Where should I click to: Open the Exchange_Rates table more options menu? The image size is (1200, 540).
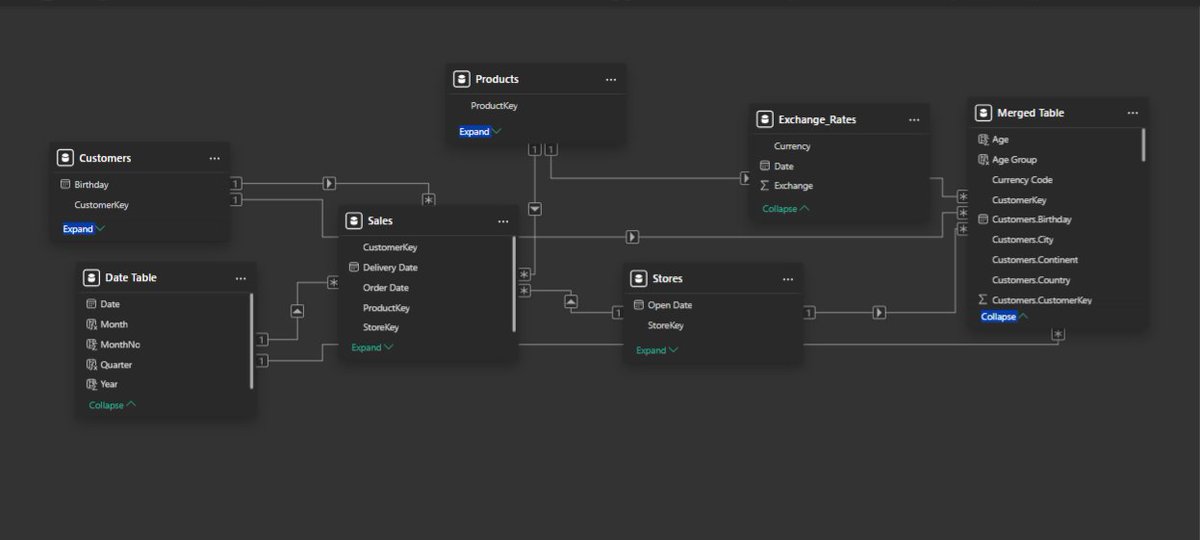coord(913,120)
